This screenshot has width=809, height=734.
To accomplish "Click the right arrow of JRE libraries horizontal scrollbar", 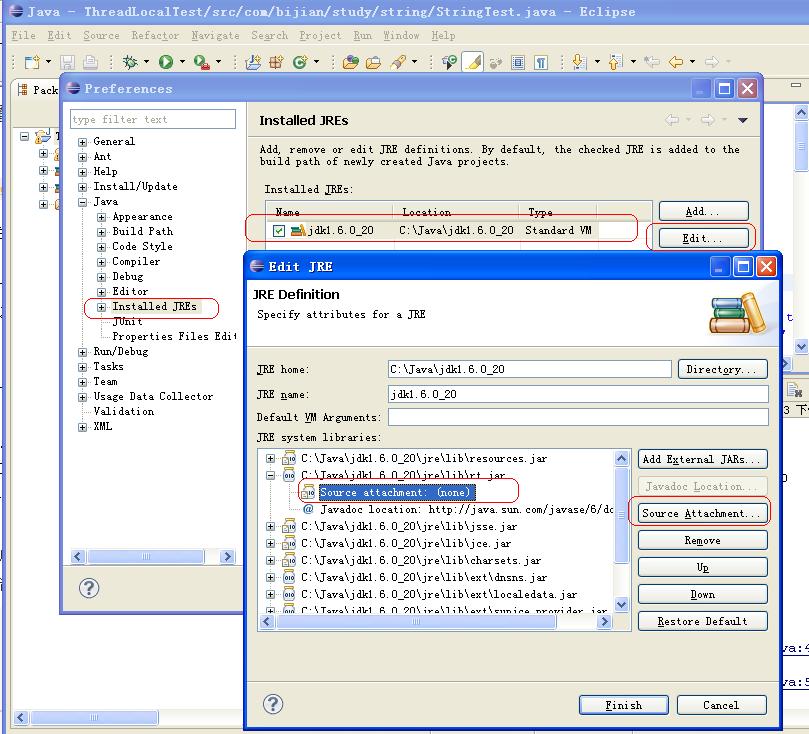I will tap(604, 622).
